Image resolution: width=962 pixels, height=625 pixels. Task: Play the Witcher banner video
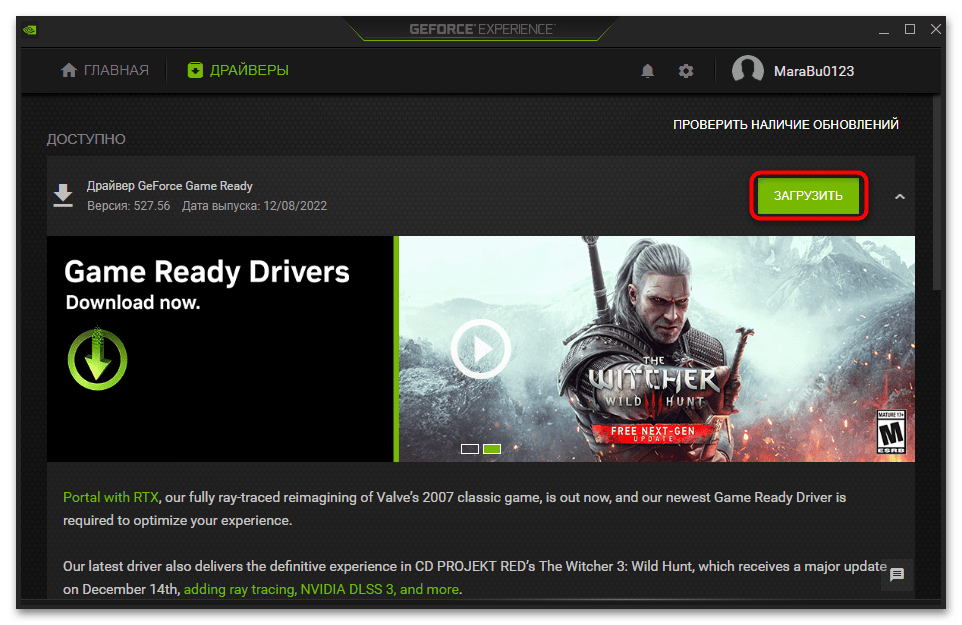click(480, 349)
